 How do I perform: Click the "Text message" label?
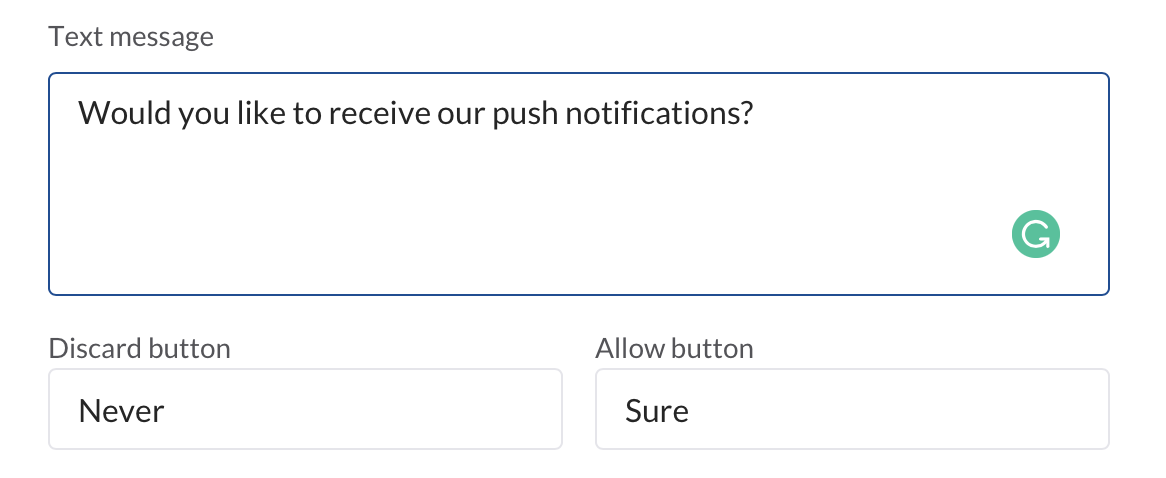click(x=131, y=38)
